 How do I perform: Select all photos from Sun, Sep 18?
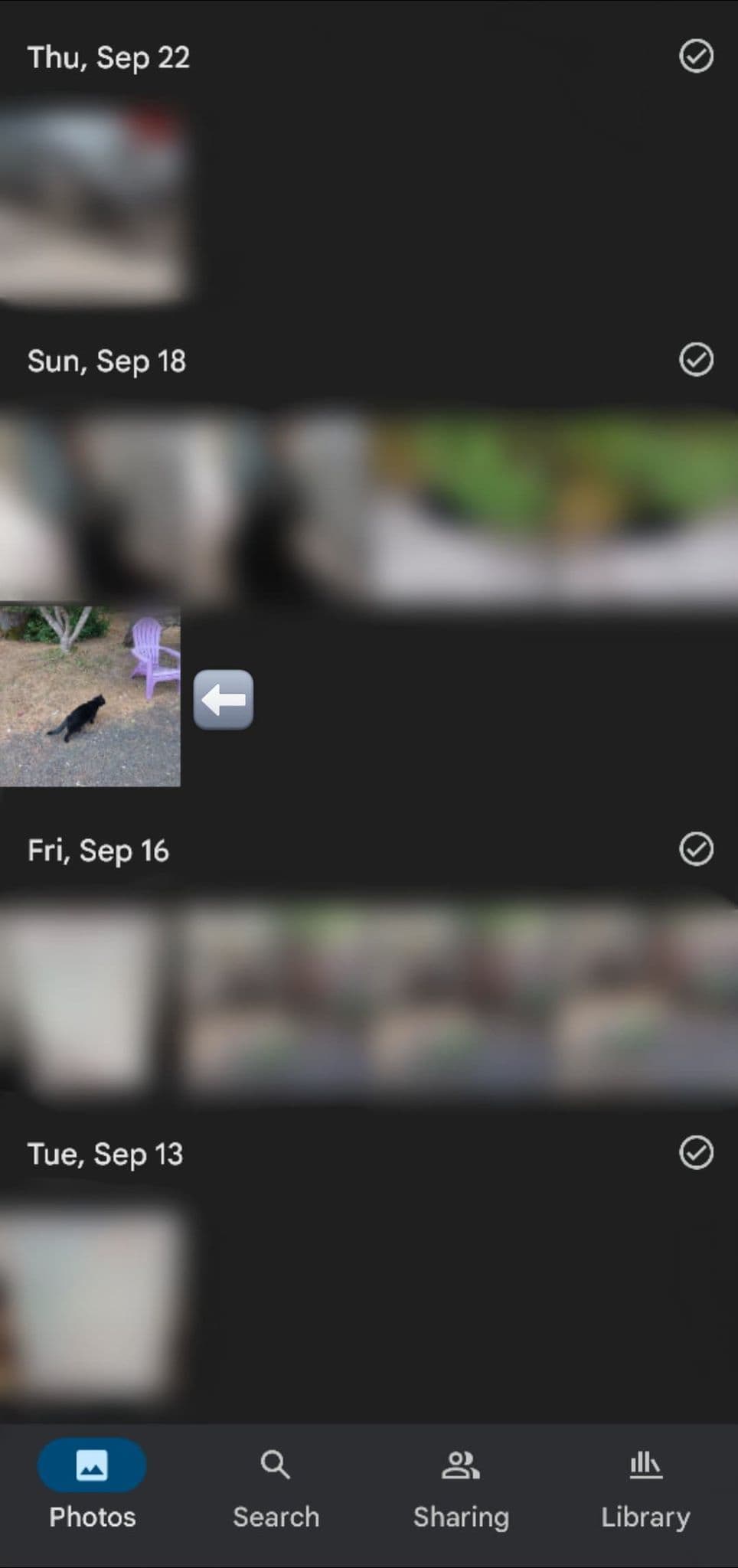pos(696,360)
